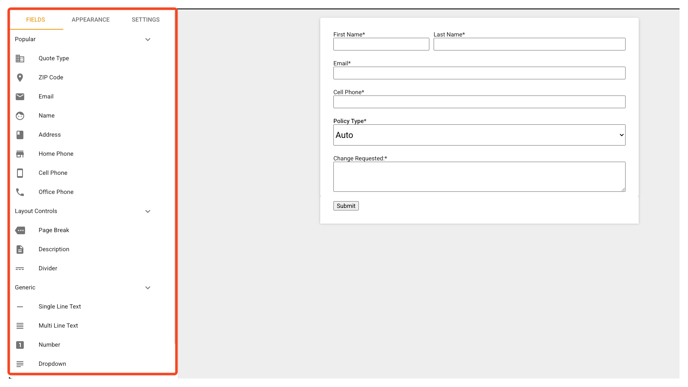Click the ZIP Code pin icon
688x387 pixels.
pyautogui.click(x=20, y=78)
